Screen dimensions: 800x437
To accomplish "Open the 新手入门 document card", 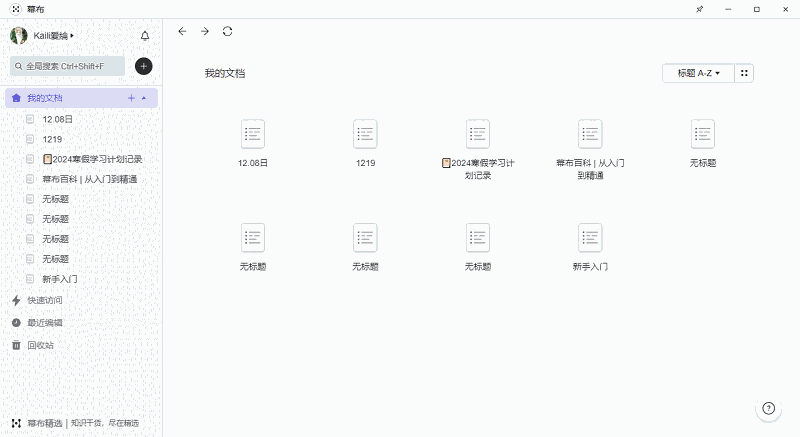I will pyautogui.click(x=590, y=247).
